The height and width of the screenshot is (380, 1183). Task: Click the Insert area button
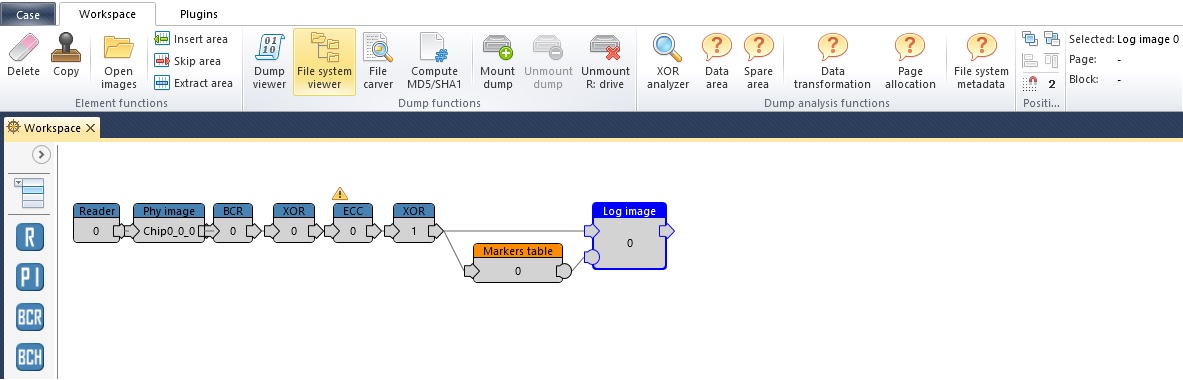[192, 38]
